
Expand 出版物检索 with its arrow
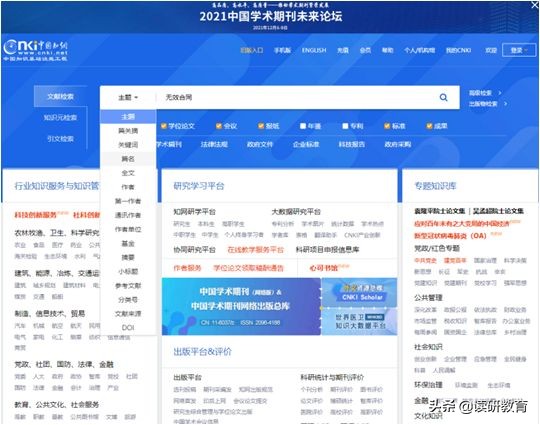(488, 104)
